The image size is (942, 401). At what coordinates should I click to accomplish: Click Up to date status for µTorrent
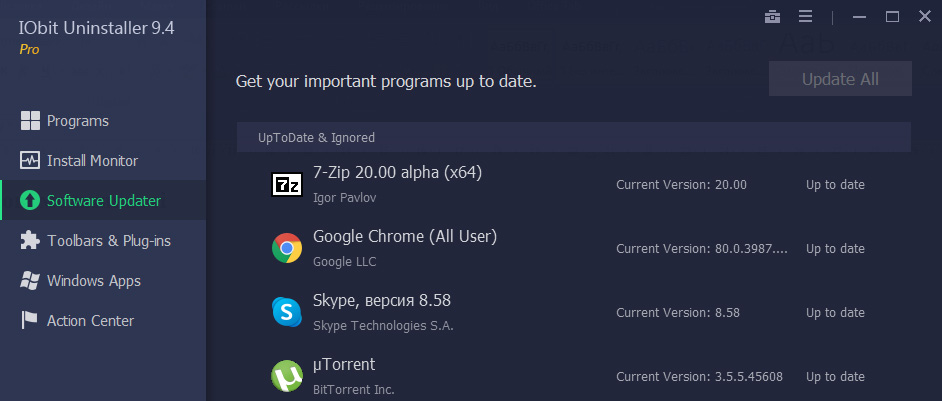tap(835, 377)
